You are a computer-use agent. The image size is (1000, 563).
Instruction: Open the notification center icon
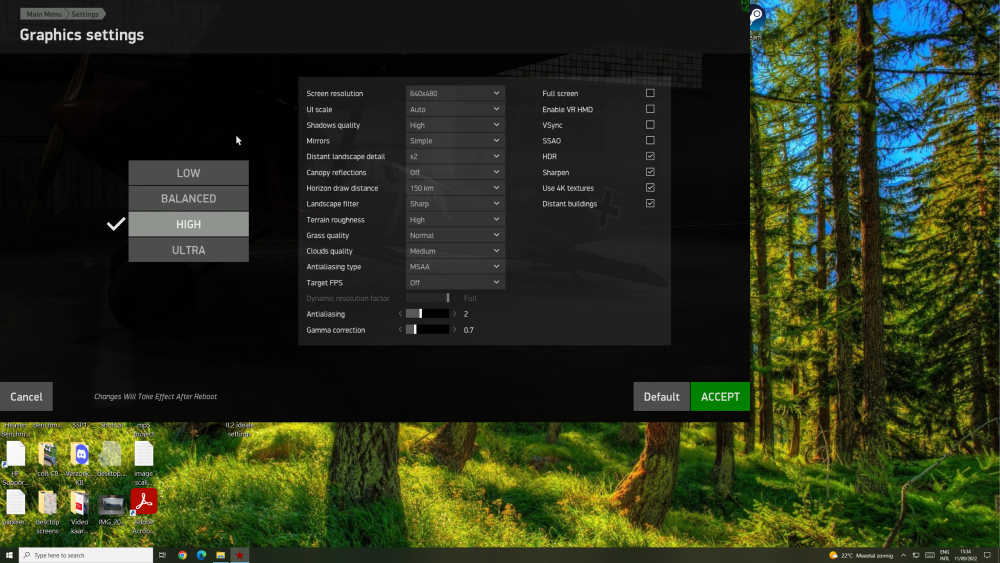(x=989, y=555)
